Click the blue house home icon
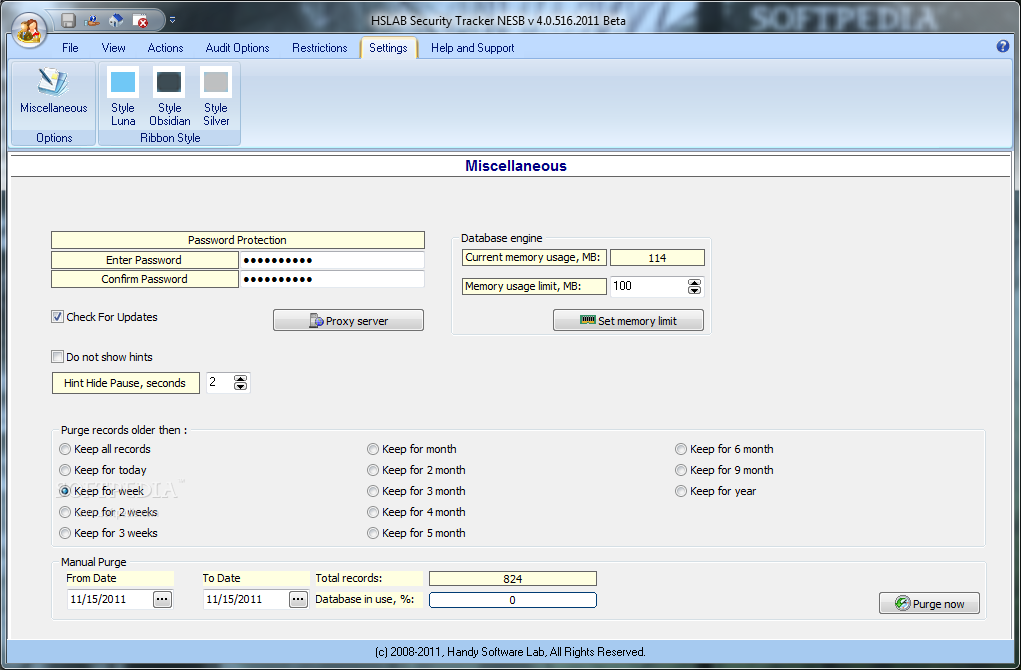Image resolution: width=1021 pixels, height=670 pixels. tap(116, 20)
